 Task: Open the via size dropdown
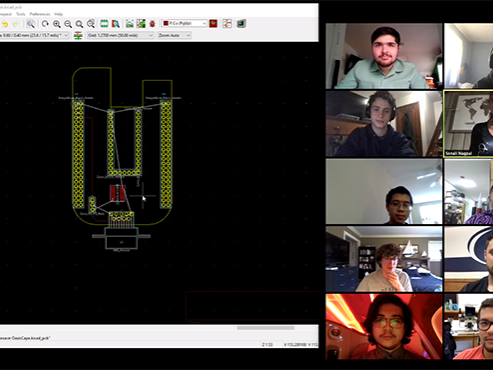point(34,35)
